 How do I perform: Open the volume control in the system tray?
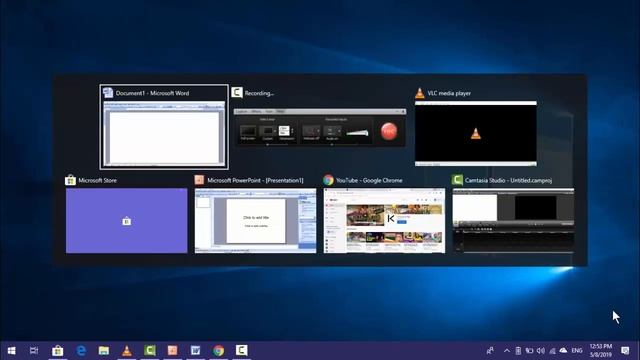coord(541,351)
